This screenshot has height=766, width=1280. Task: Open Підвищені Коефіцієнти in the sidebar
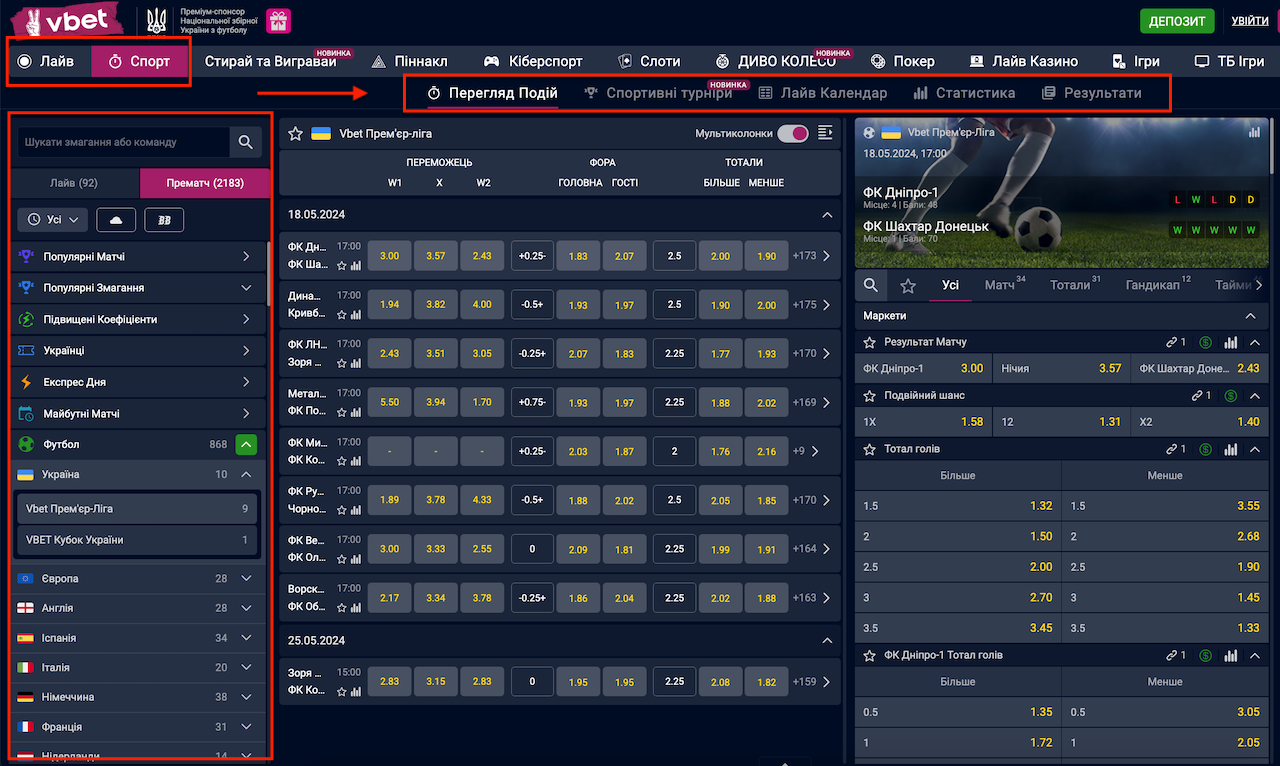coord(137,320)
